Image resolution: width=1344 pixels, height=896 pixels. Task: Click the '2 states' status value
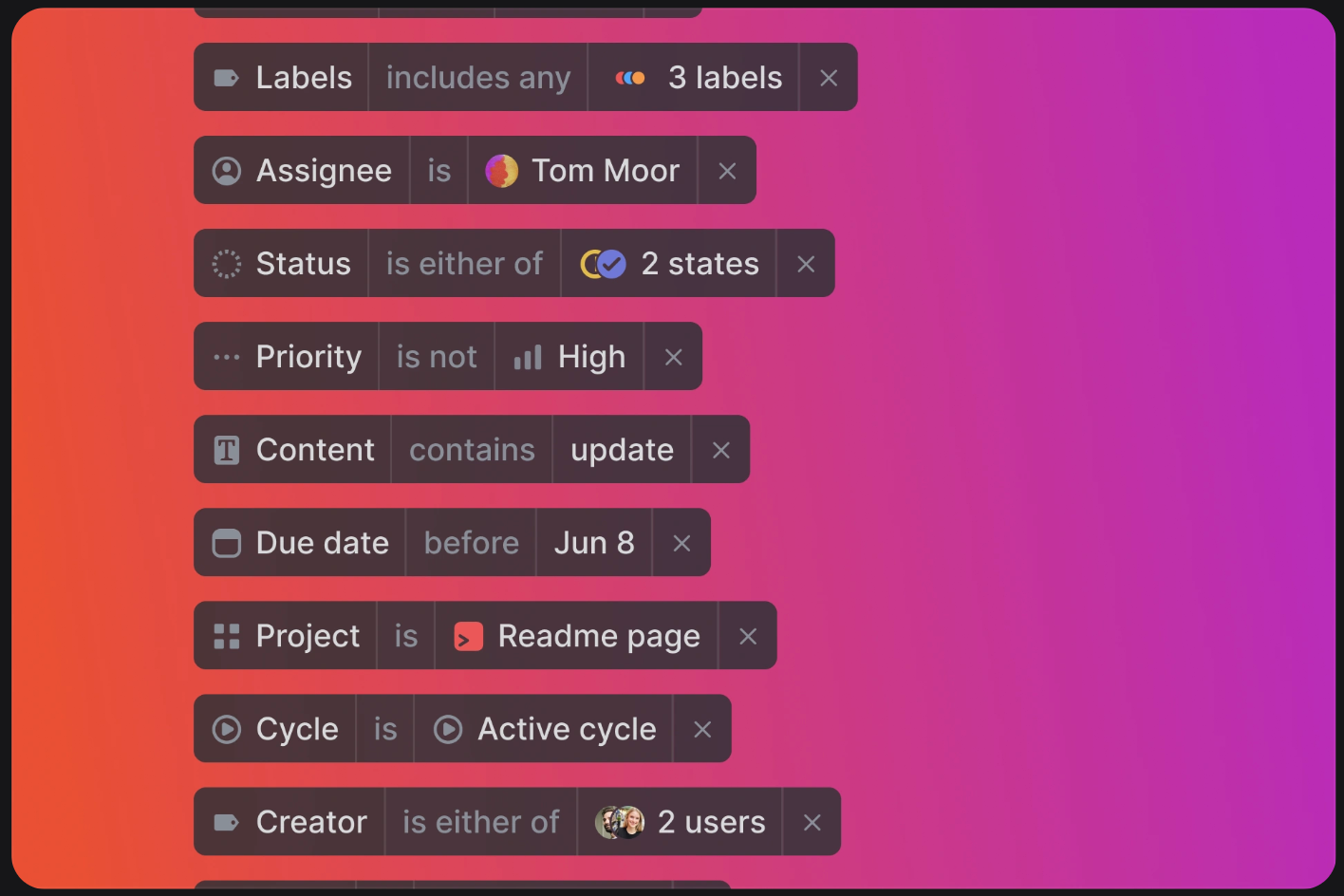tap(669, 264)
